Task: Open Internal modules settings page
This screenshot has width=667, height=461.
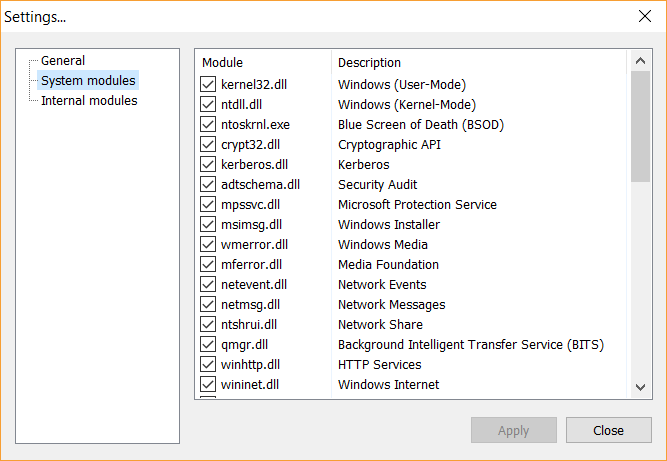Action: pos(89,101)
